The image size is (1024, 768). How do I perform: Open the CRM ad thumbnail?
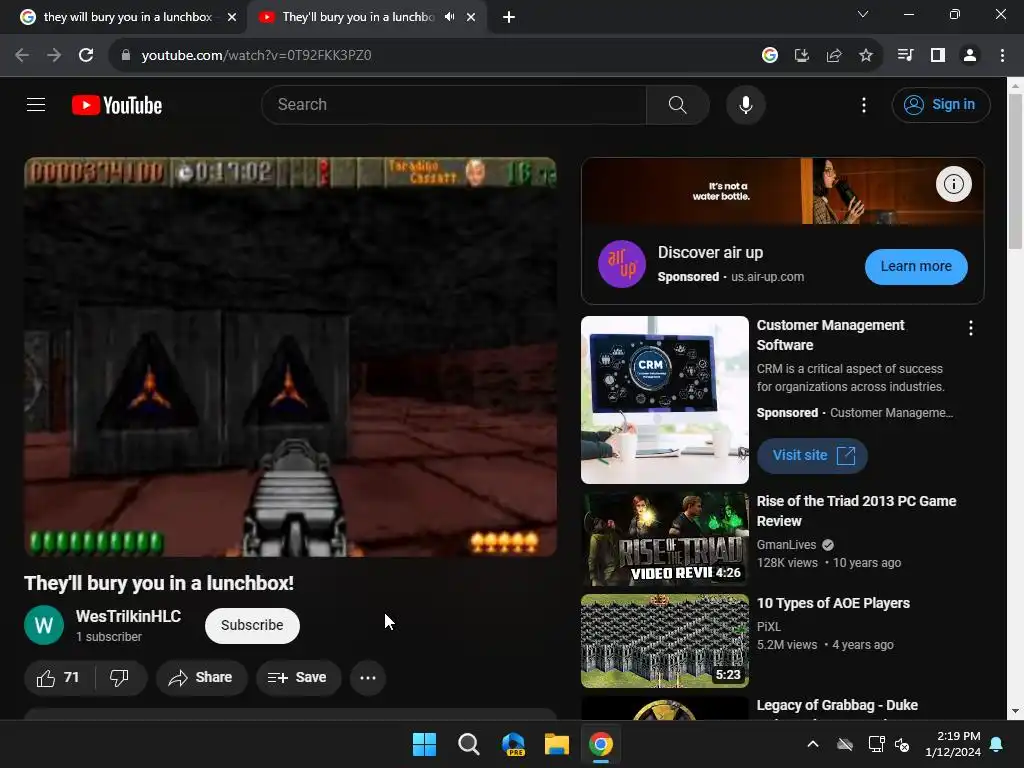(665, 400)
